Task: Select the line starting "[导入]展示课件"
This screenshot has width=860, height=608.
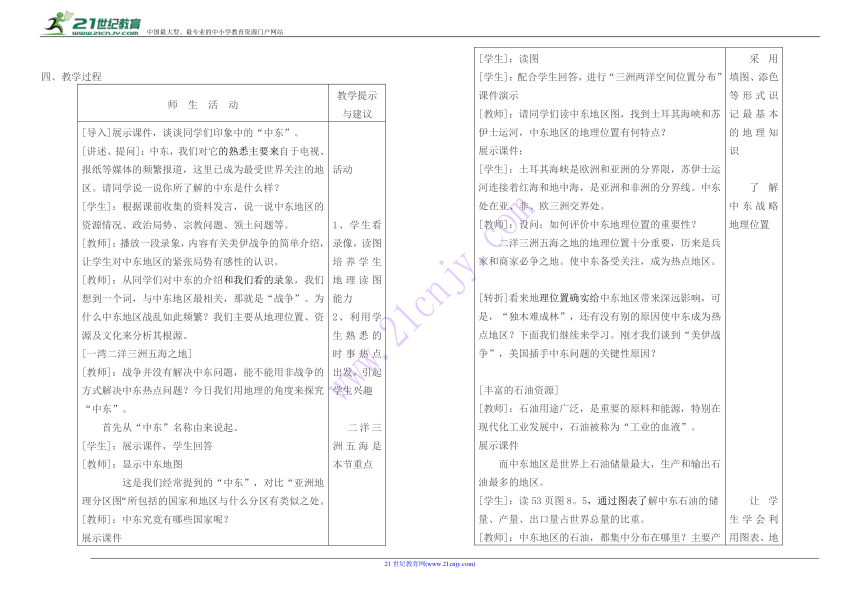Action: [x=191, y=133]
